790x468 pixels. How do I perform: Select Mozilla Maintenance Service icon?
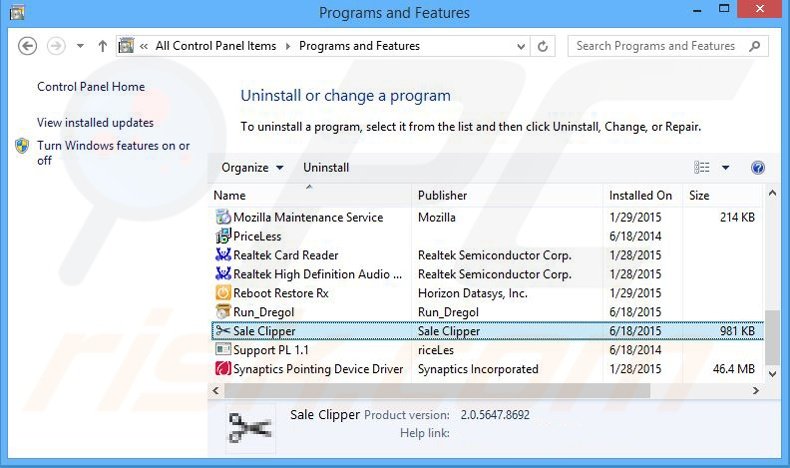pyautogui.click(x=223, y=217)
